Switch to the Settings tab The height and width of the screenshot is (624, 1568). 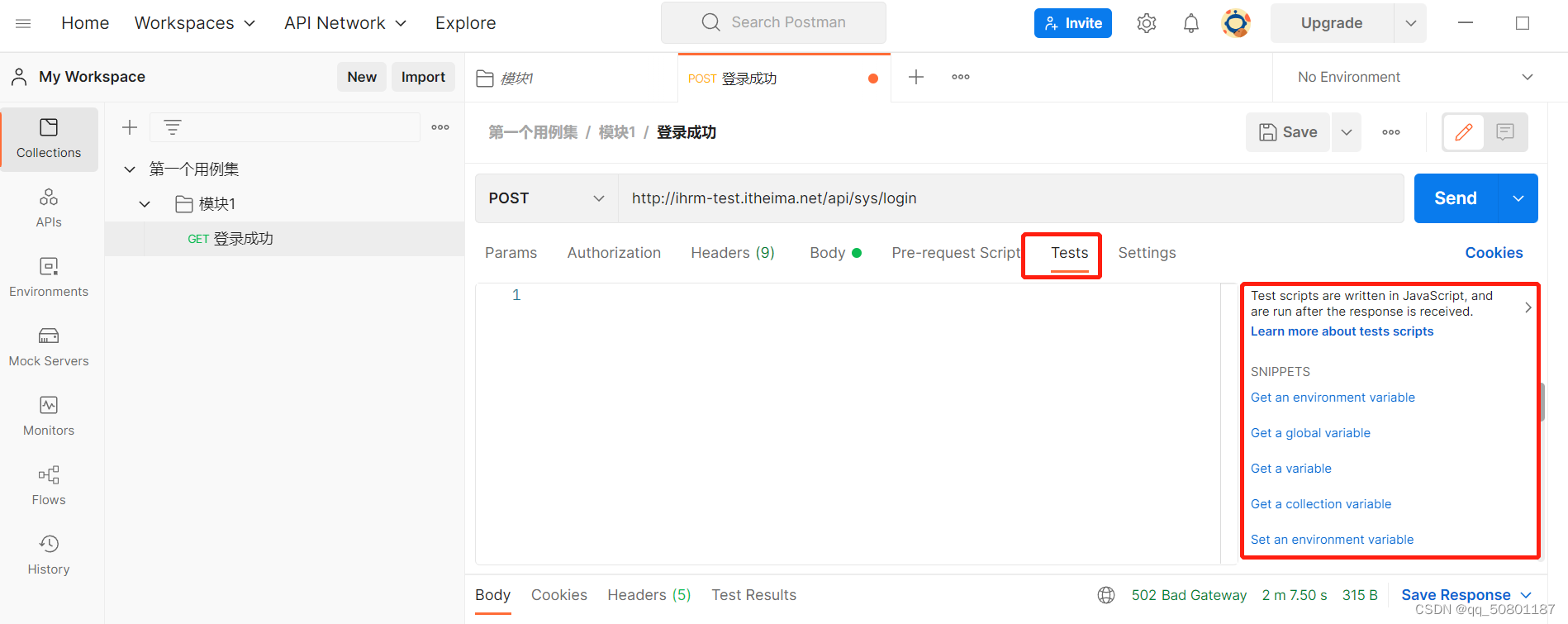(x=1147, y=253)
